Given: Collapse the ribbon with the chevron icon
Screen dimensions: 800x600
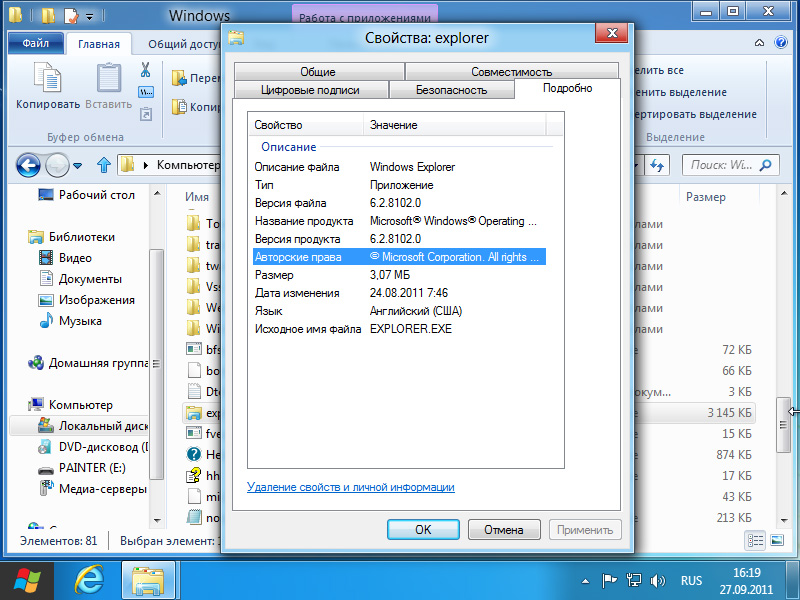Looking at the screenshot, I should point(759,43).
